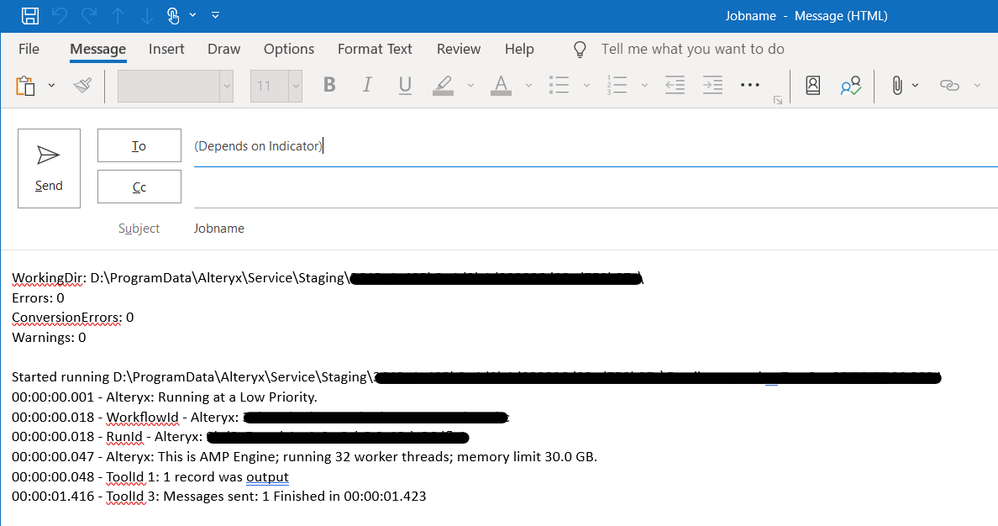Expand the Paste options dropdown
The width and height of the screenshot is (998, 526).
[52, 85]
